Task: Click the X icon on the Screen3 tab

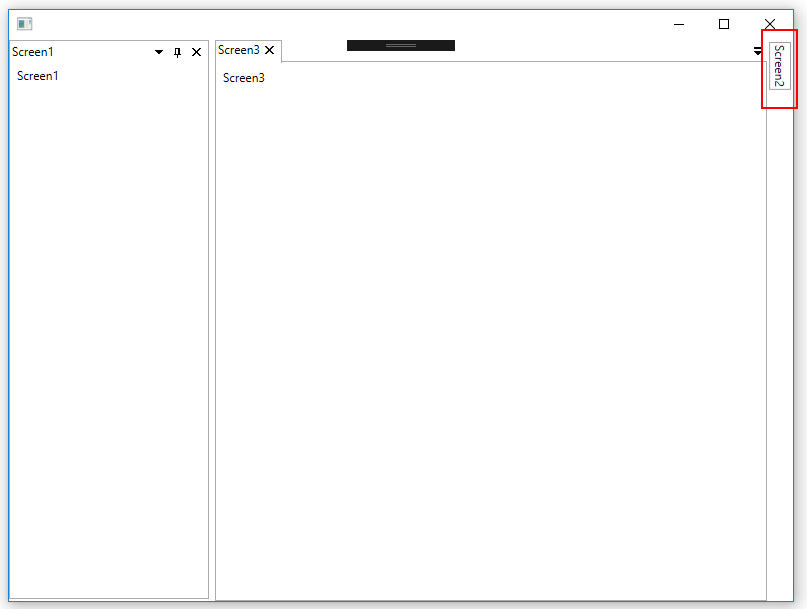Action: tap(269, 50)
